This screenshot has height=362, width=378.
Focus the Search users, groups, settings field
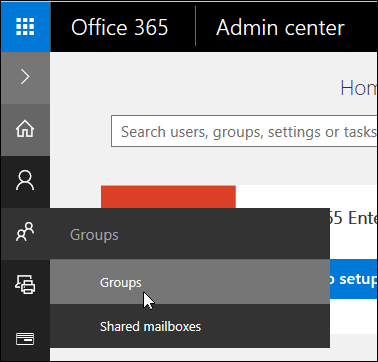point(244,131)
